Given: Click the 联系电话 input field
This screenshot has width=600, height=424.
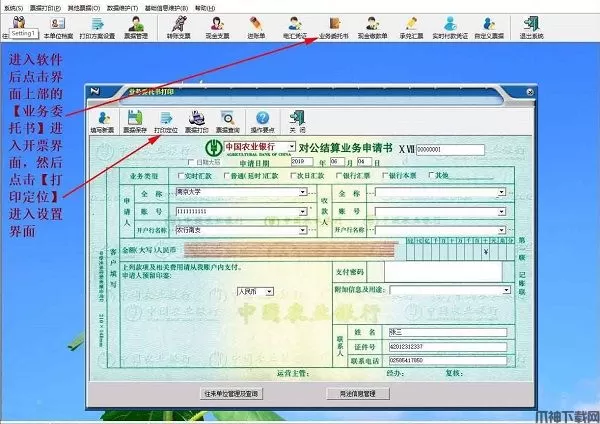Looking at the screenshot, I should (448, 360).
